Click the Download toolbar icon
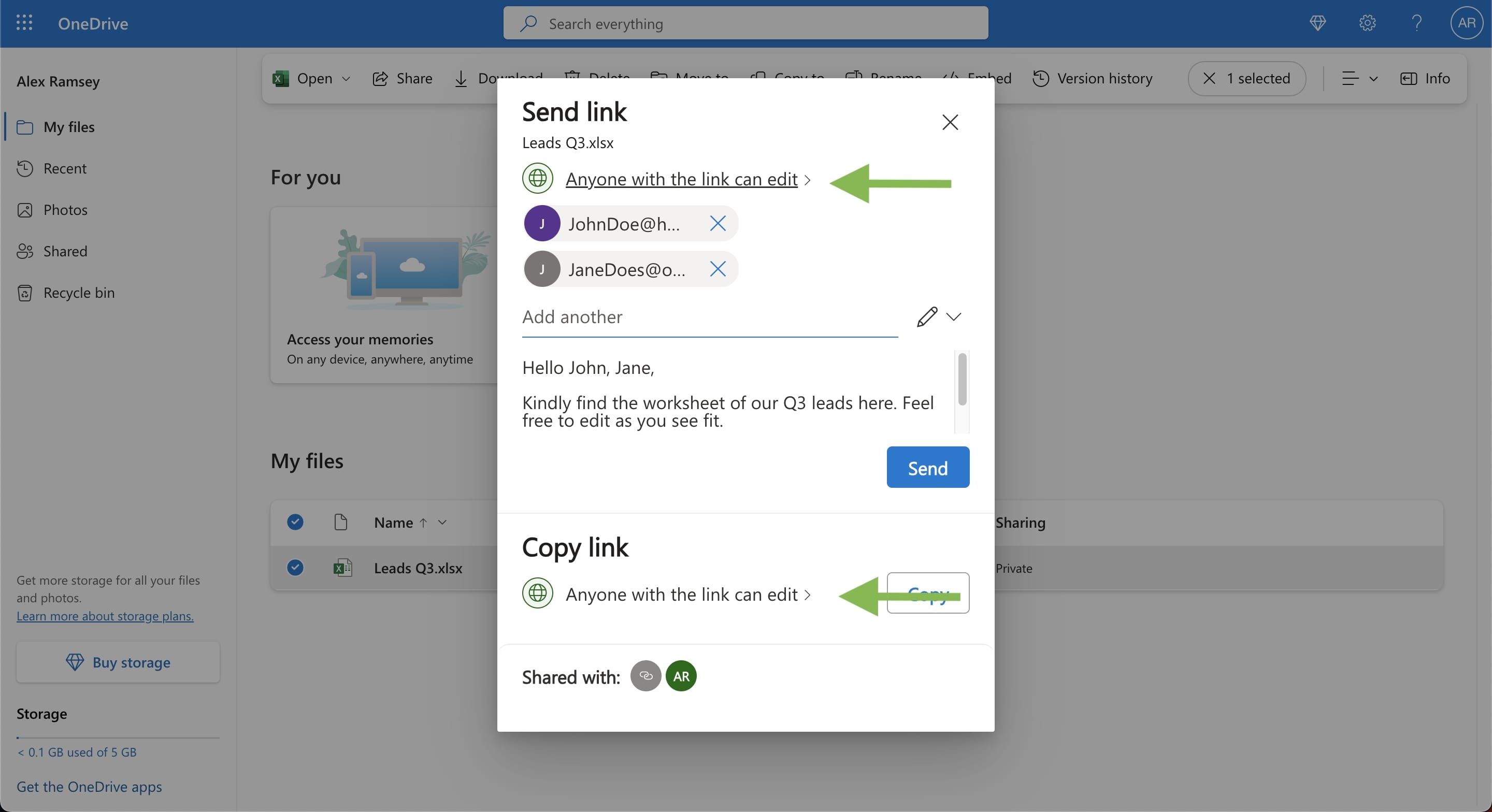Viewport: 1492px width, 812px height. pyautogui.click(x=462, y=79)
